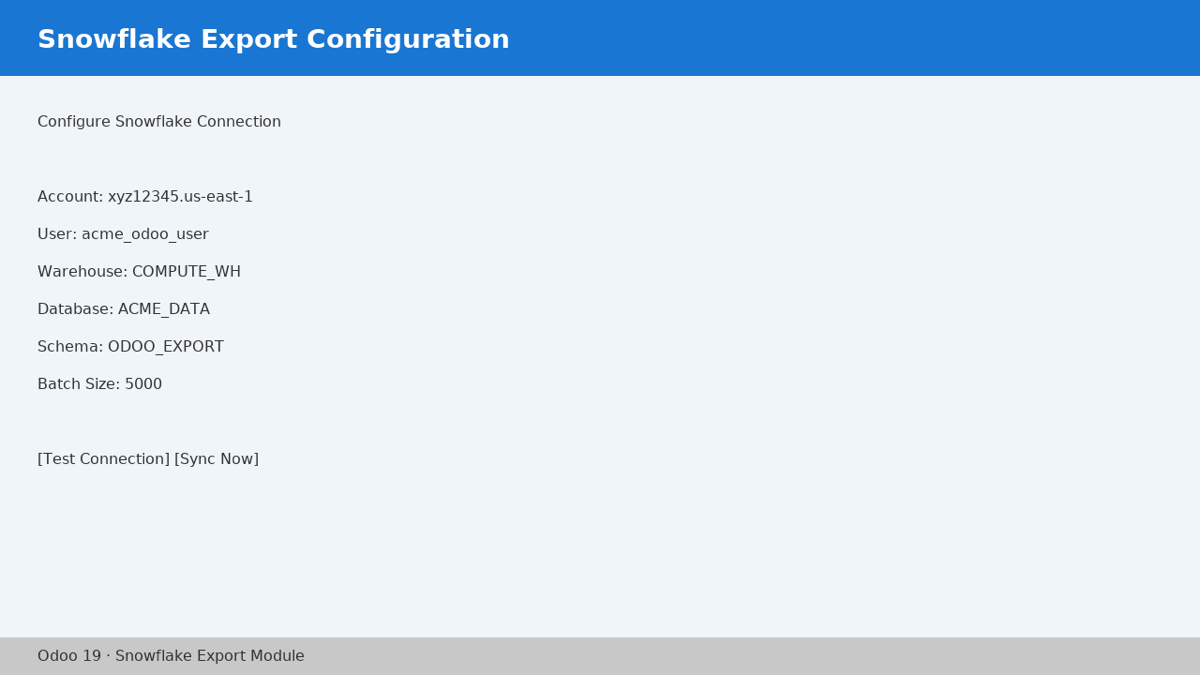Click the acme_odoo_user user value

(145, 234)
